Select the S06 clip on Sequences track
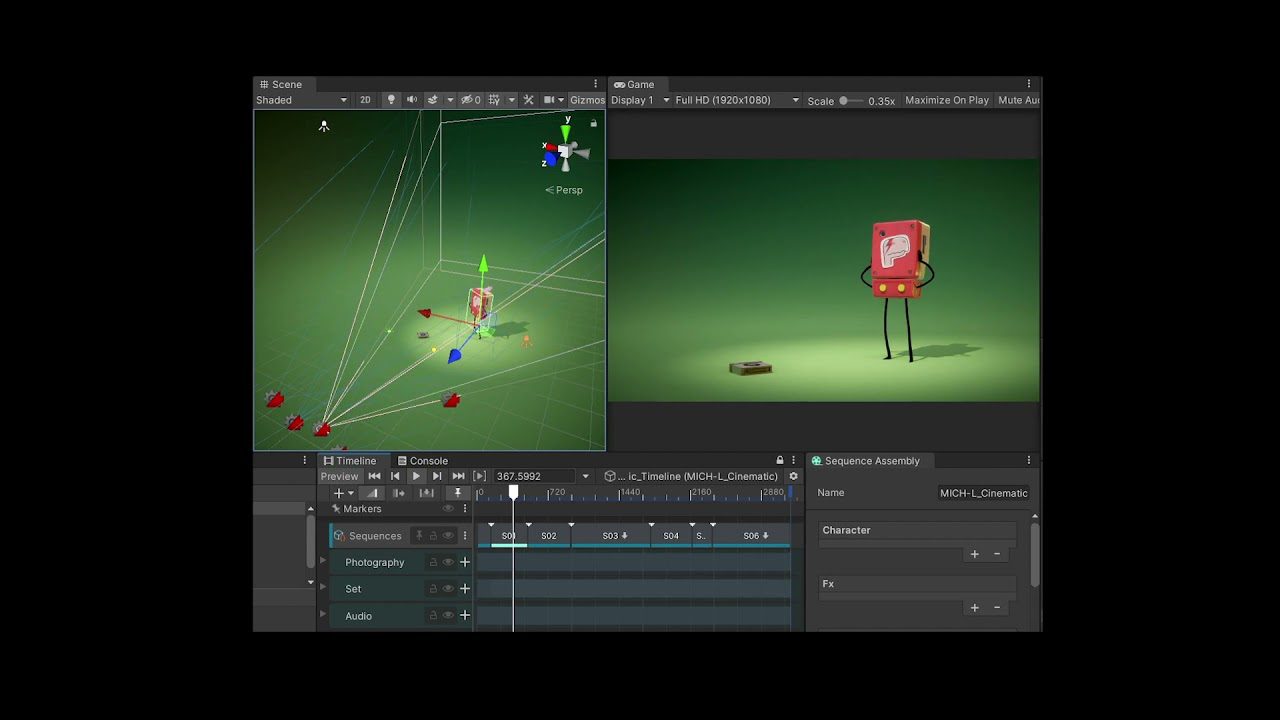Image resolution: width=1280 pixels, height=720 pixels. tap(752, 536)
